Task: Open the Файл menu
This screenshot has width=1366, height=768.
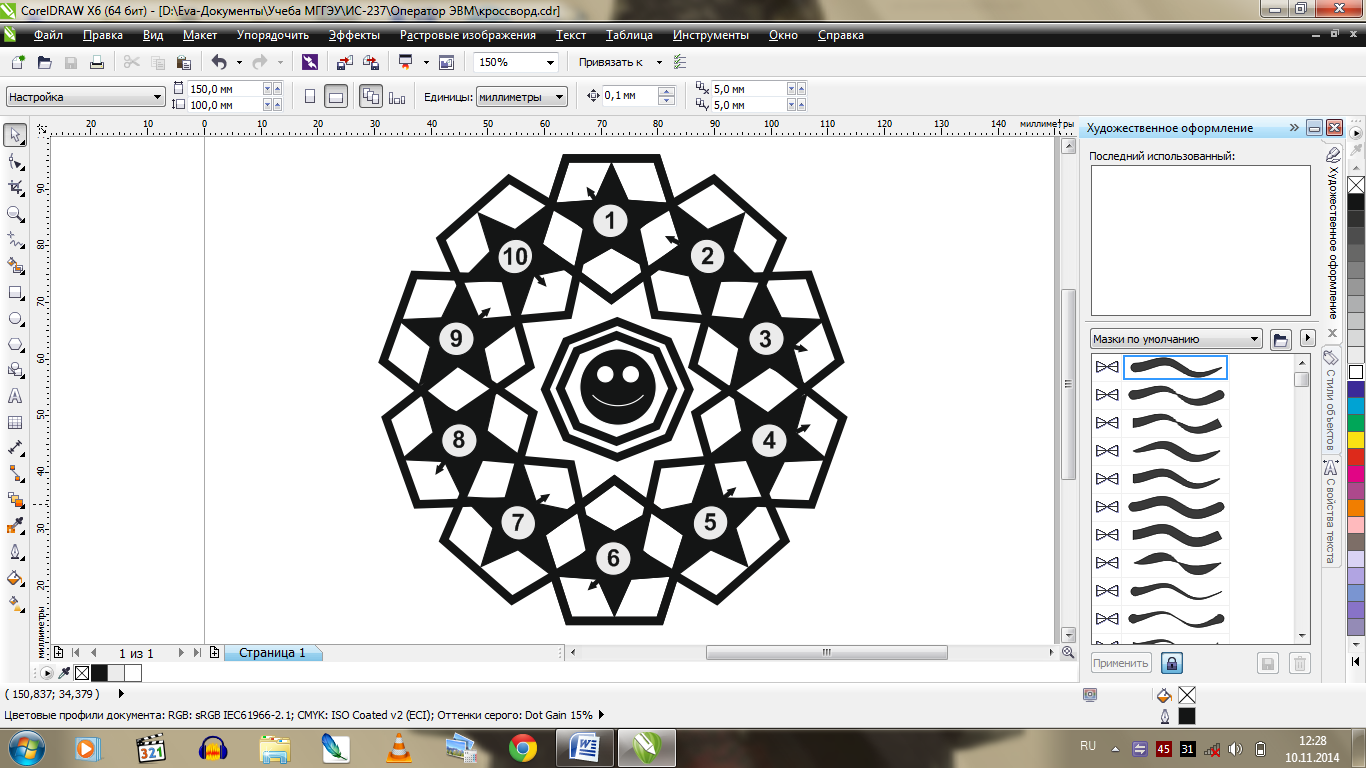Action: [48, 35]
